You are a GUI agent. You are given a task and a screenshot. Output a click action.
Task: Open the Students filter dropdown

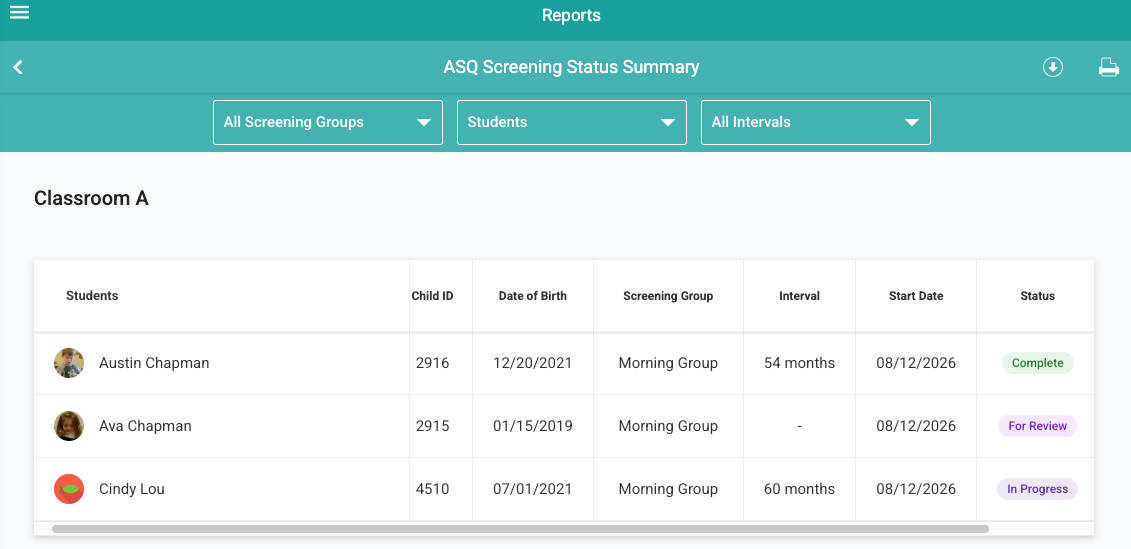pyautogui.click(x=572, y=123)
